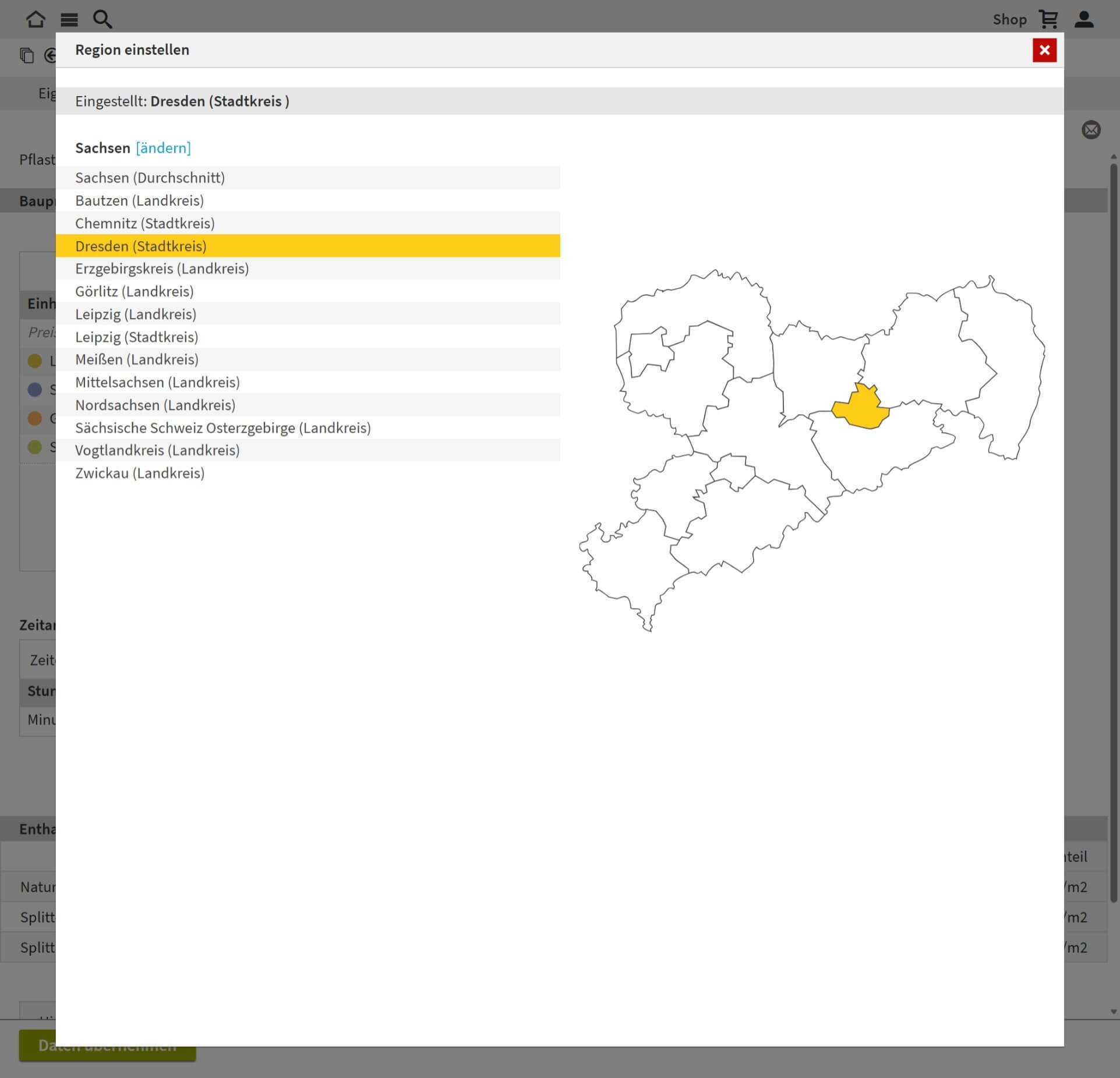This screenshot has height=1078, width=1120.
Task: Close the Region einstellen dialog
Action: tap(1044, 50)
